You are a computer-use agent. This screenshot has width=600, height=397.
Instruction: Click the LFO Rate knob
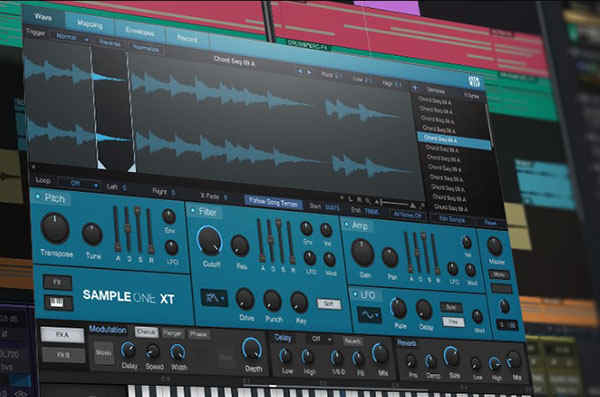pyautogui.click(x=399, y=308)
